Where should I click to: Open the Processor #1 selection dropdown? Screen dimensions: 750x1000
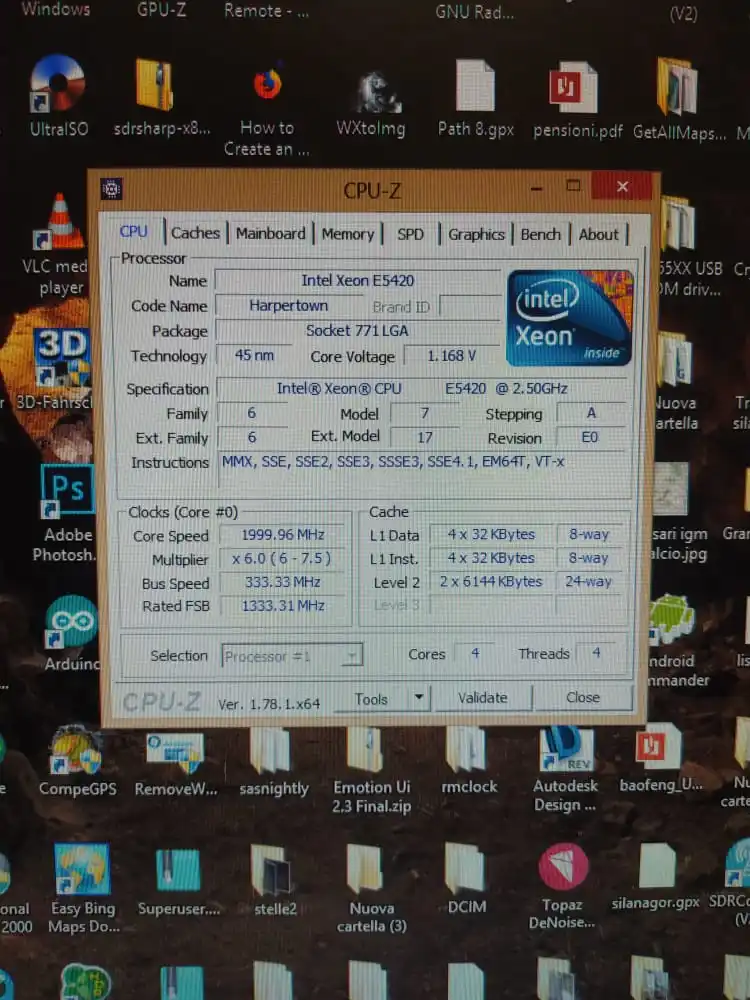click(292, 656)
